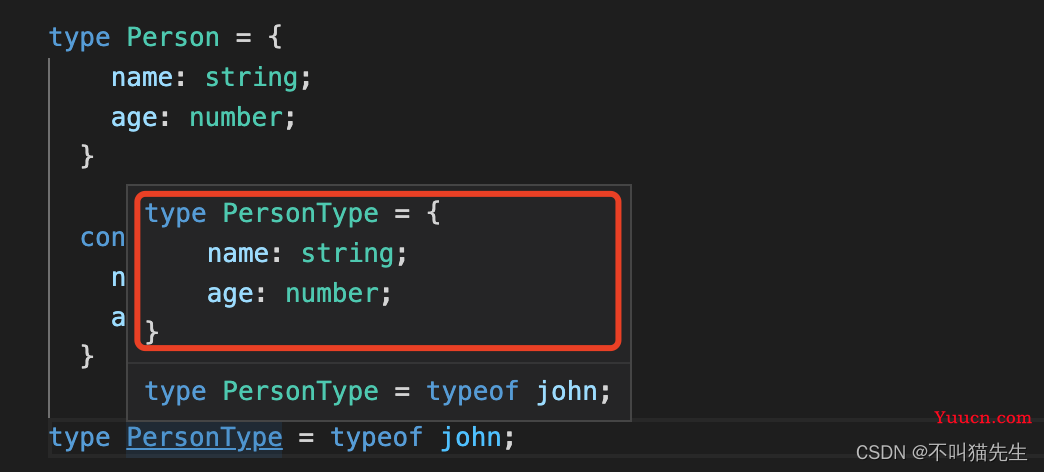The width and height of the screenshot is (1044, 472).
Task: Click typeof keyword in the tooltip's lower section
Action: point(473,391)
